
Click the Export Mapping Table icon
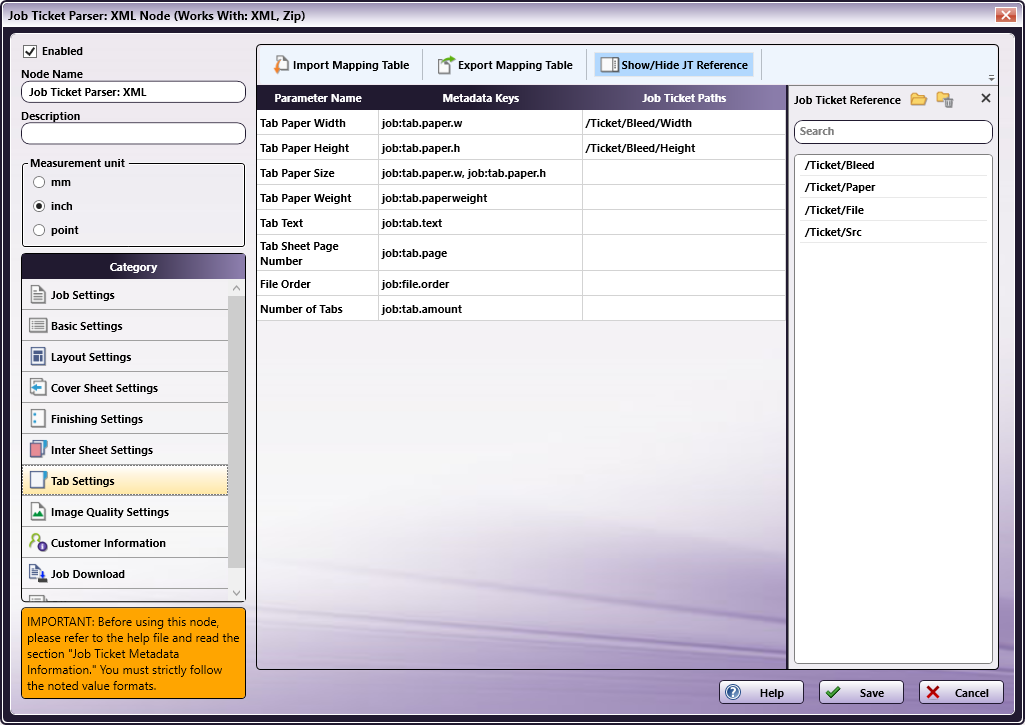(x=446, y=65)
